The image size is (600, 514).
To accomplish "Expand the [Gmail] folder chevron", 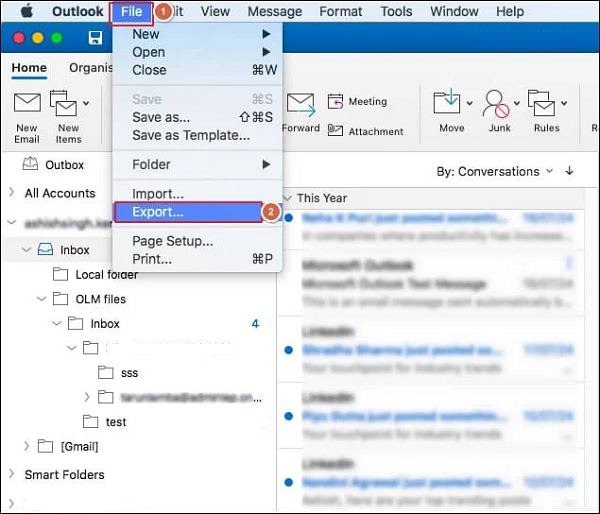I will click(x=26, y=446).
